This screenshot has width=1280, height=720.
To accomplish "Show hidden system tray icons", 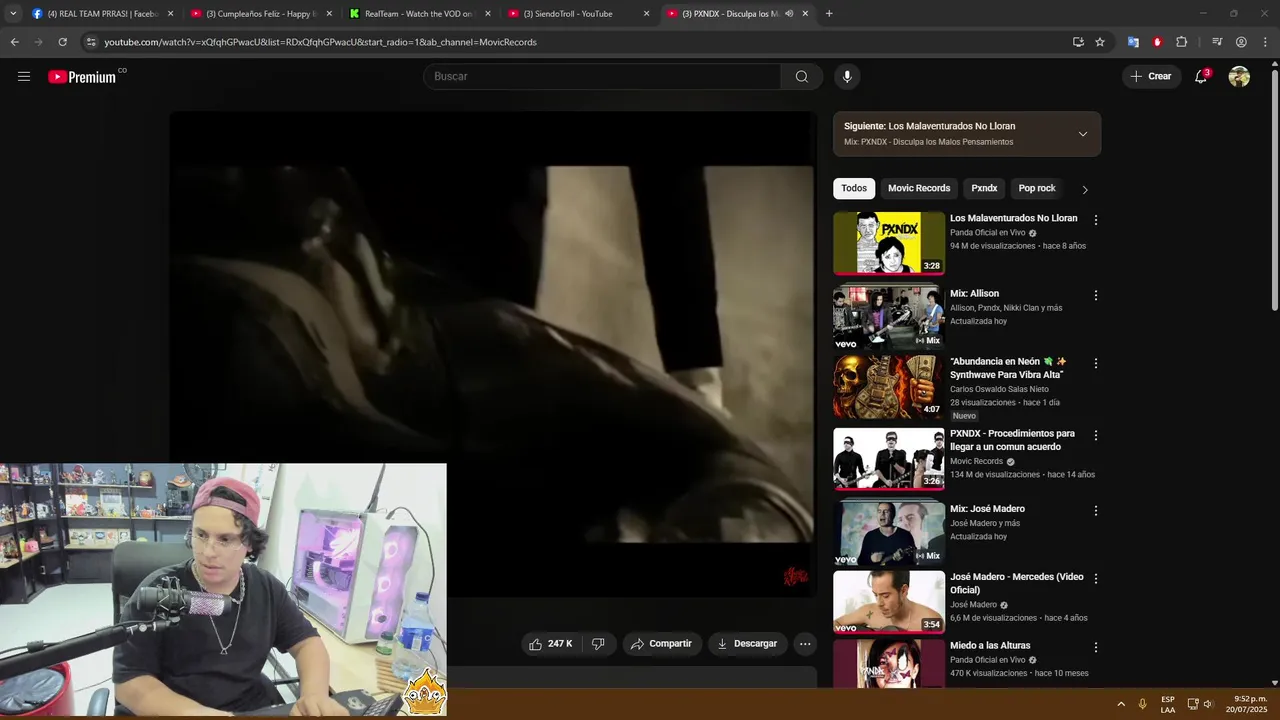I will tap(1120, 704).
